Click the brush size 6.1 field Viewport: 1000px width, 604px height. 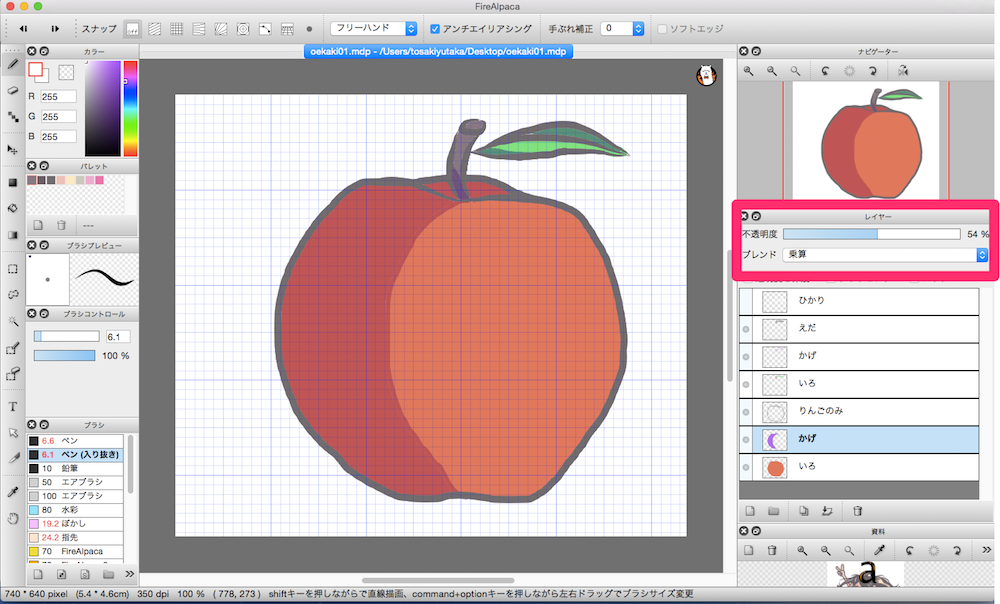pos(118,337)
